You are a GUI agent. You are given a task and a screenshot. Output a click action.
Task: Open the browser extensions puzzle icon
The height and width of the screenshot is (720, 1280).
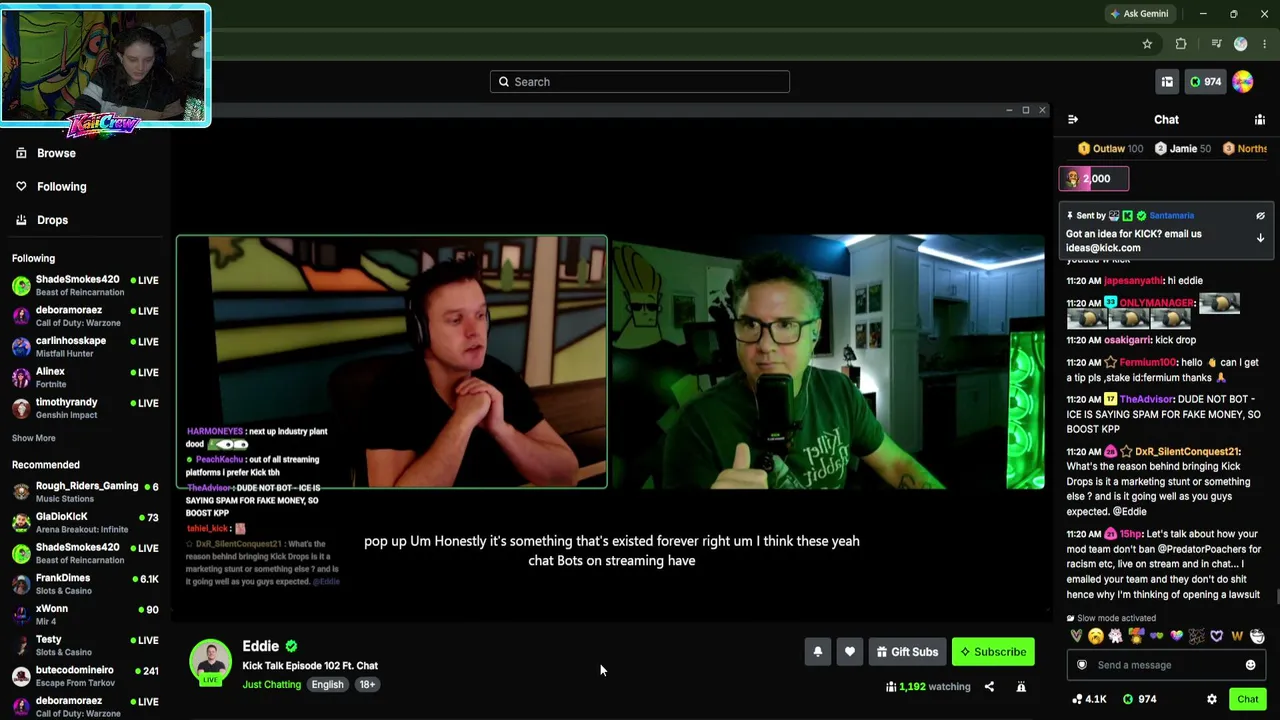(1181, 44)
